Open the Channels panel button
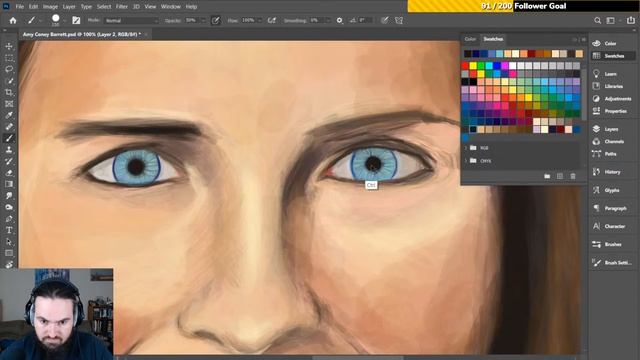640x360 pixels. click(613, 142)
